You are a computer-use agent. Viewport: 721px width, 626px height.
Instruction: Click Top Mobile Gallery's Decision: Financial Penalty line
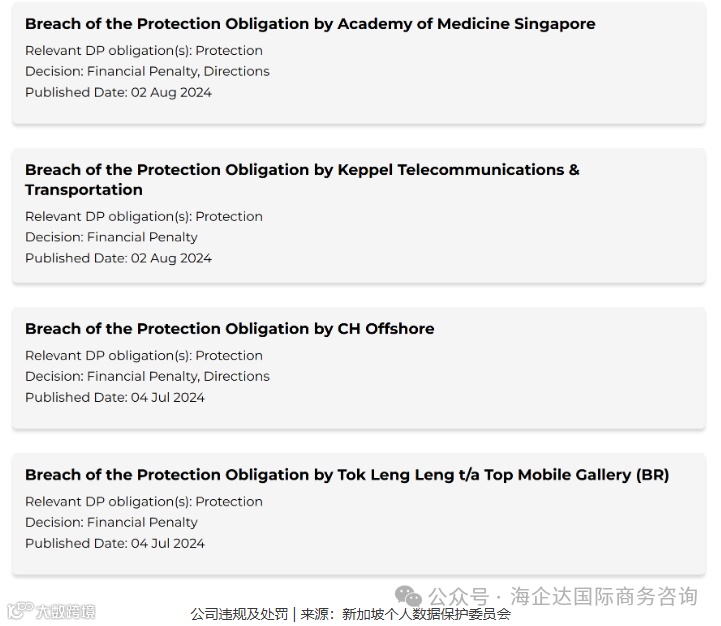pos(111,522)
